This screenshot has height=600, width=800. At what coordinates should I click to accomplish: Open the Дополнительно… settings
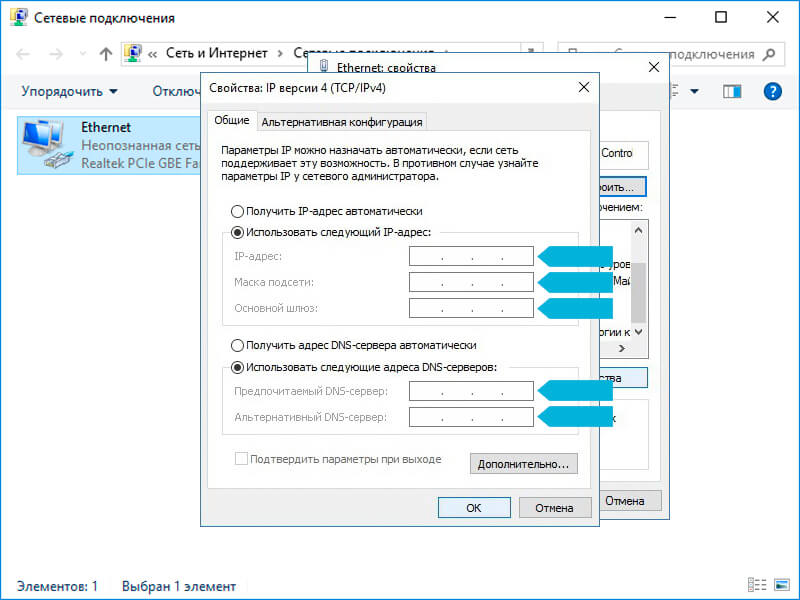coord(523,464)
